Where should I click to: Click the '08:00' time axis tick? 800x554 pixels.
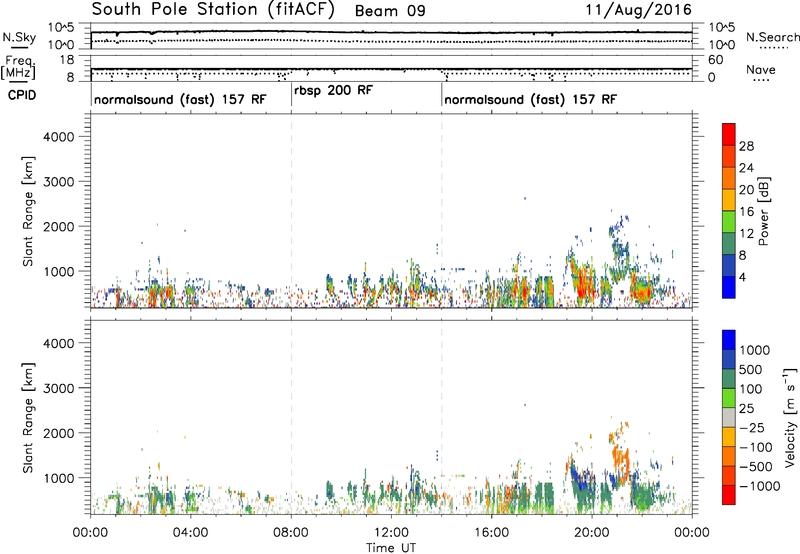(x=291, y=533)
